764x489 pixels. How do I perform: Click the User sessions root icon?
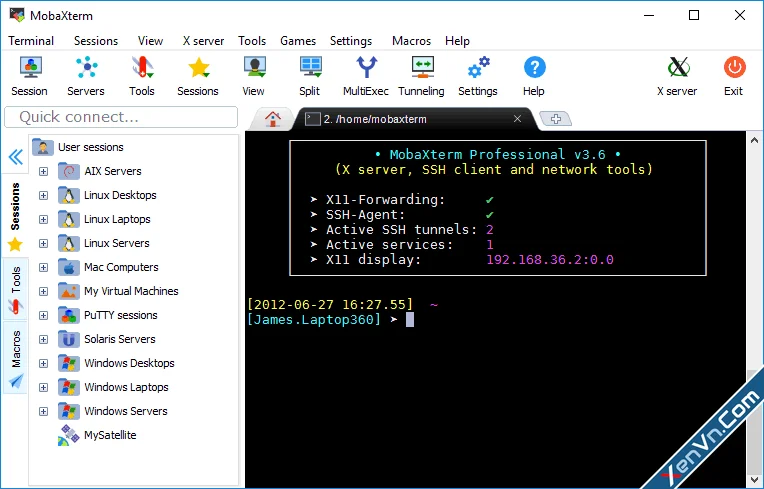pyautogui.click(x=43, y=147)
